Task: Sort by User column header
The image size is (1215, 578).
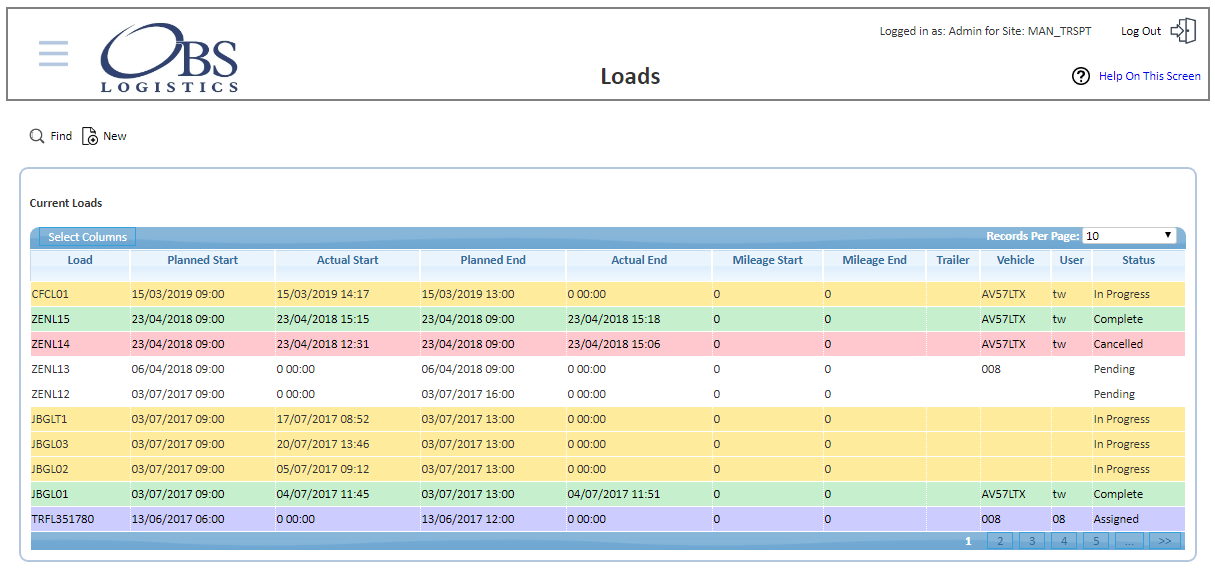Action: pos(1072,260)
